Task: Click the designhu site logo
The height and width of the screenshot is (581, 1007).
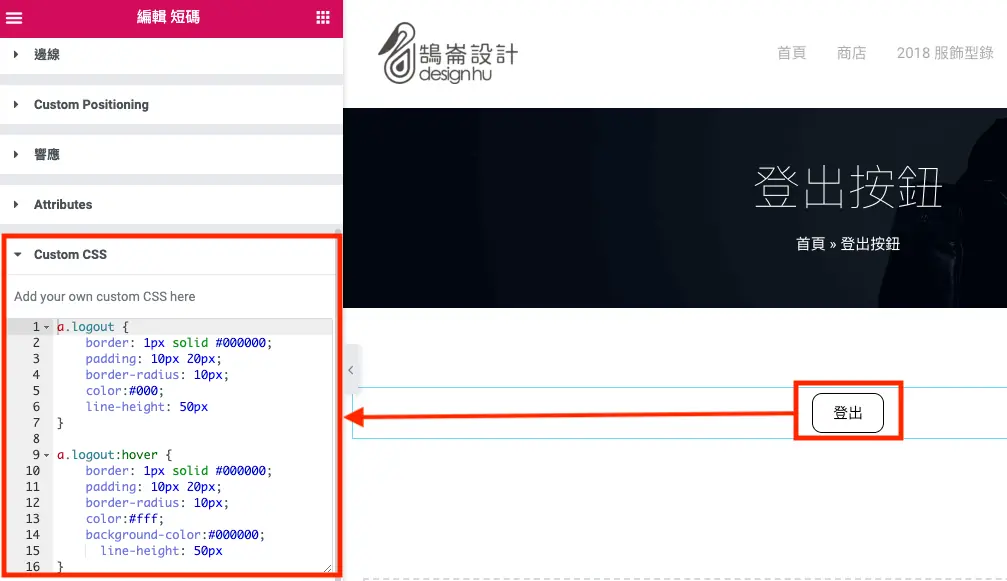Action: [x=448, y=53]
